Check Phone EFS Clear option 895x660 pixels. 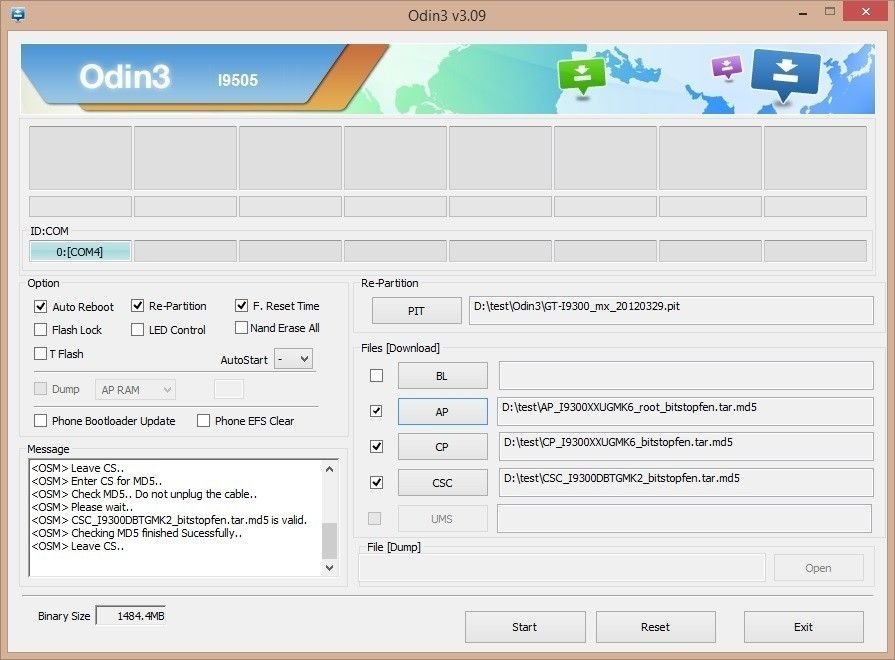tap(203, 421)
